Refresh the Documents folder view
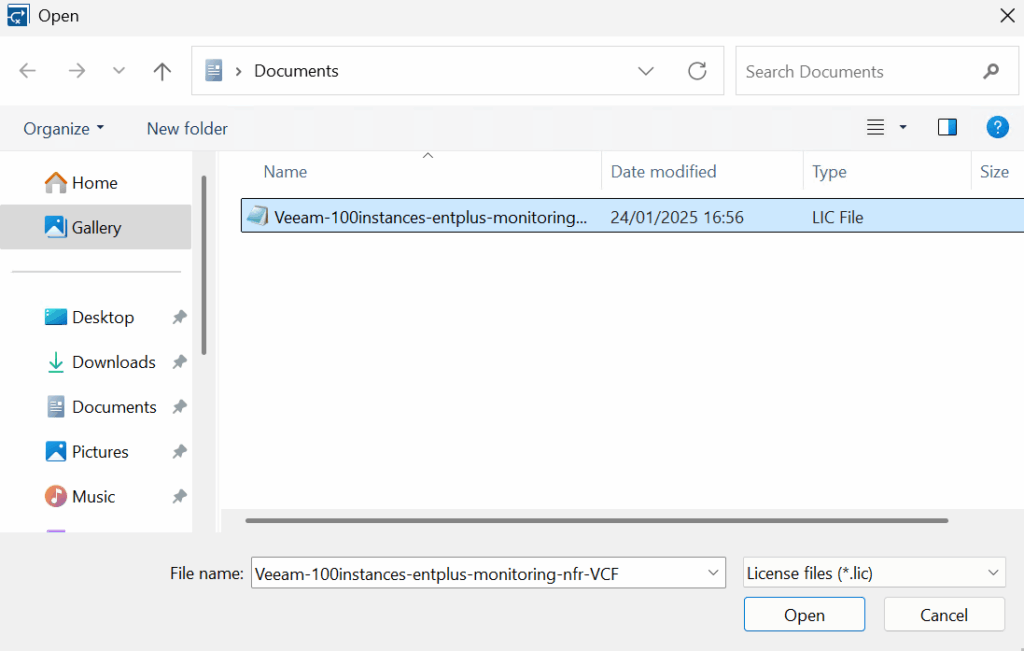 (697, 71)
